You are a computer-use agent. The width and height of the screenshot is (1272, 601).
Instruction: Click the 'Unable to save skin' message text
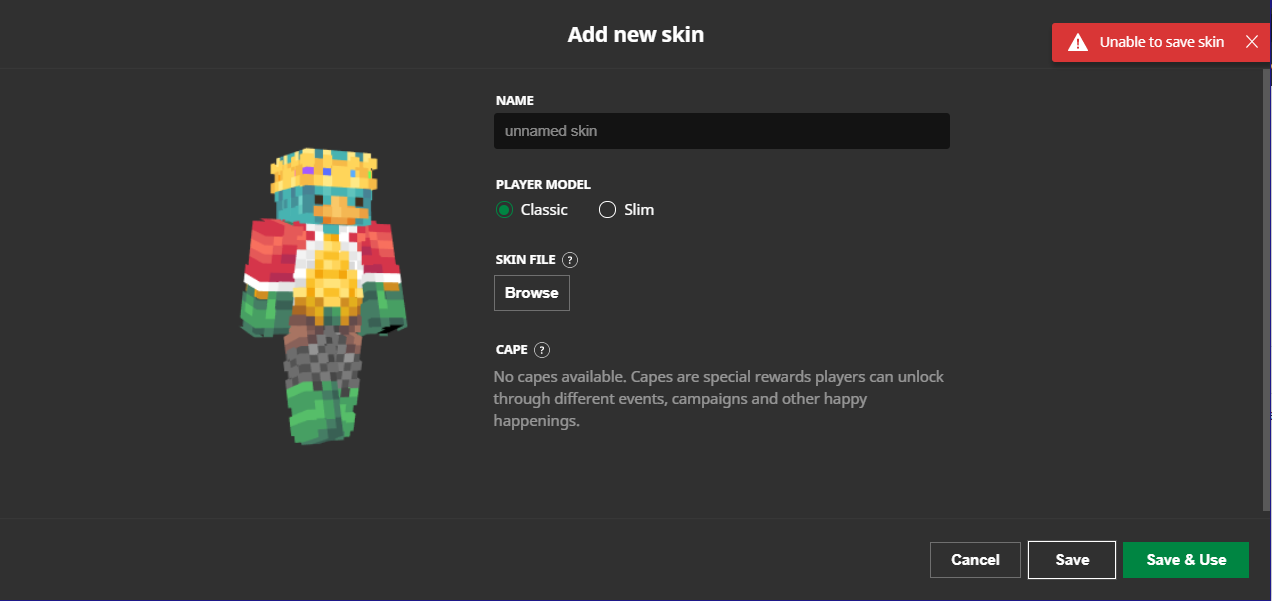[x=1162, y=42]
